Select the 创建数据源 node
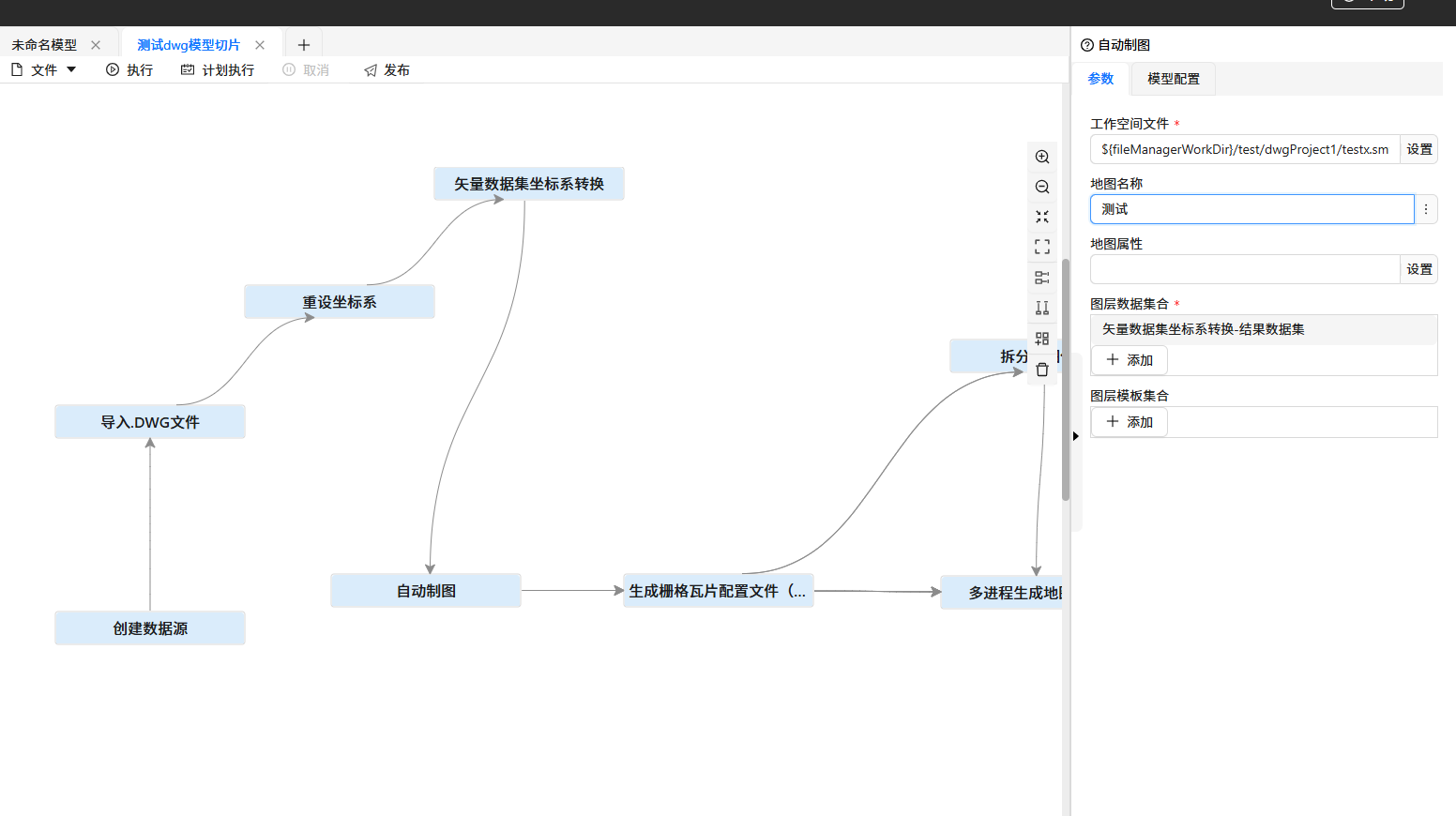 tap(150, 628)
